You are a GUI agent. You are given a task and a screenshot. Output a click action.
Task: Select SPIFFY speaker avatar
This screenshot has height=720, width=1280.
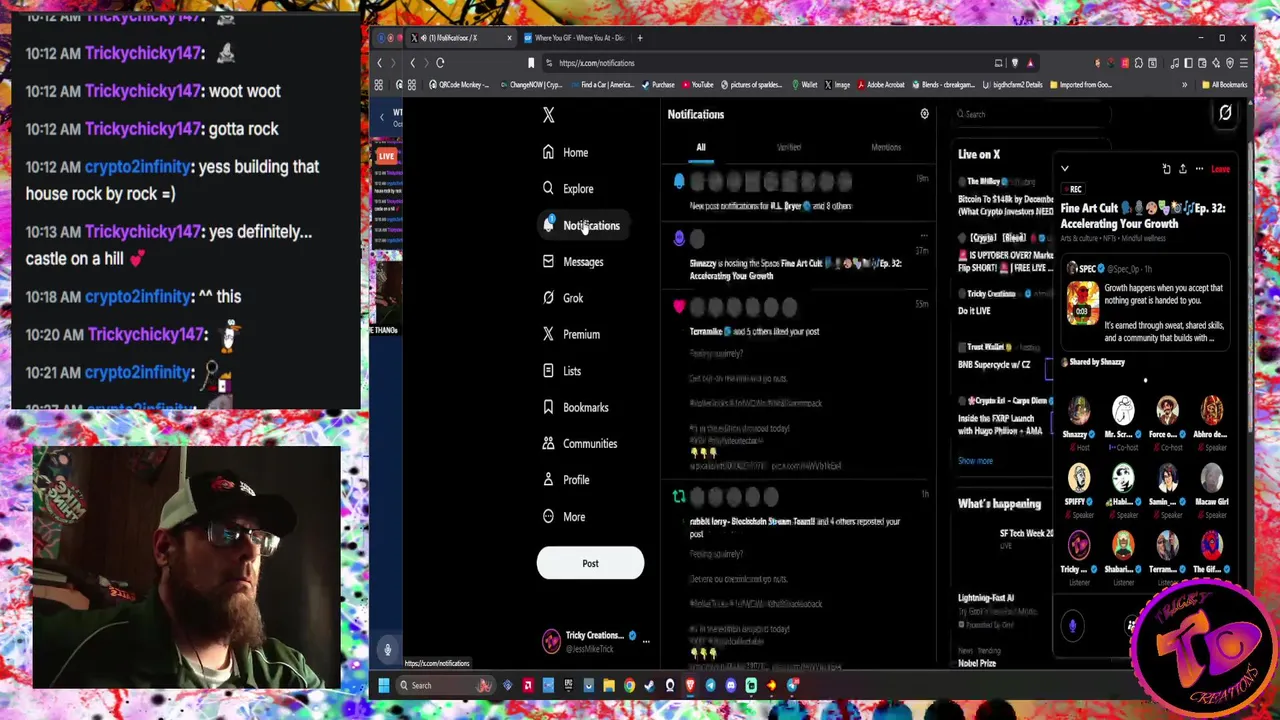[1079, 477]
